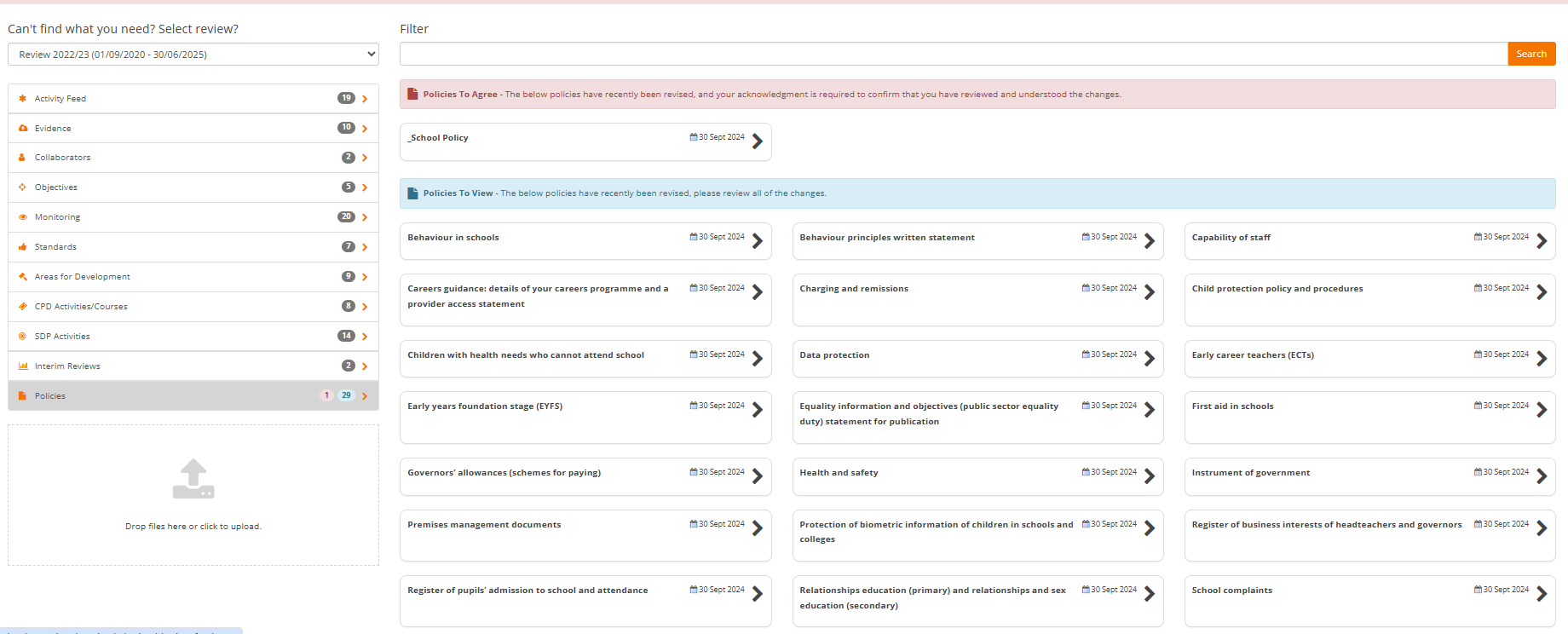Expand the SDP Activities chevron arrow
The width and height of the screenshot is (1568, 634).
(x=365, y=337)
